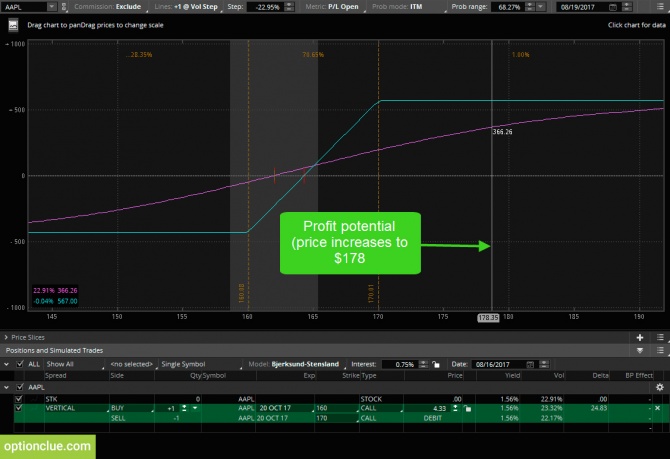Step the 08/19/2017 date with its arrows
This screenshot has height=459, width=670.
tap(627, 7)
